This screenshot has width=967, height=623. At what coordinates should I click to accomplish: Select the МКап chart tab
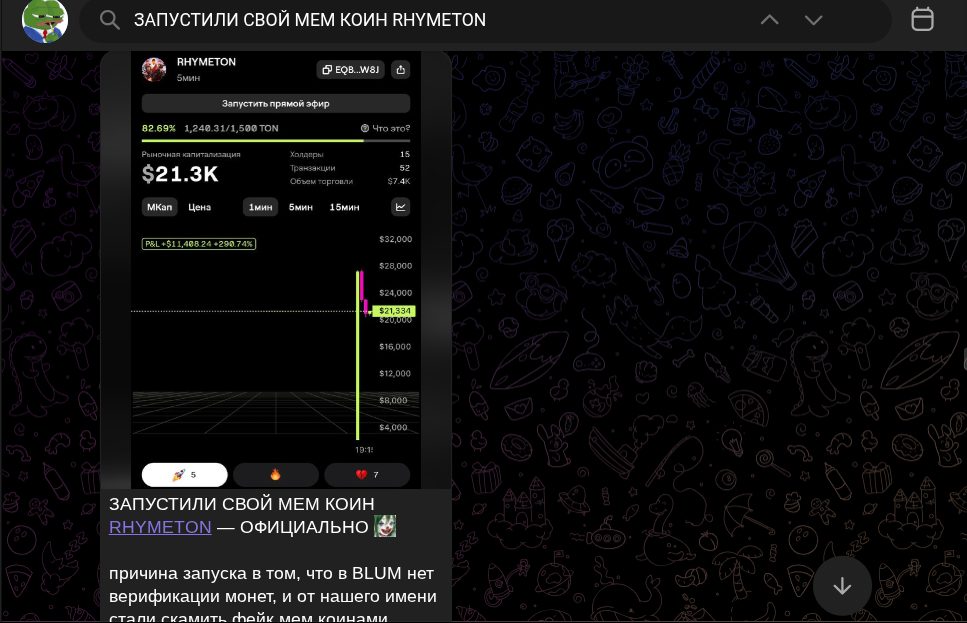point(159,207)
